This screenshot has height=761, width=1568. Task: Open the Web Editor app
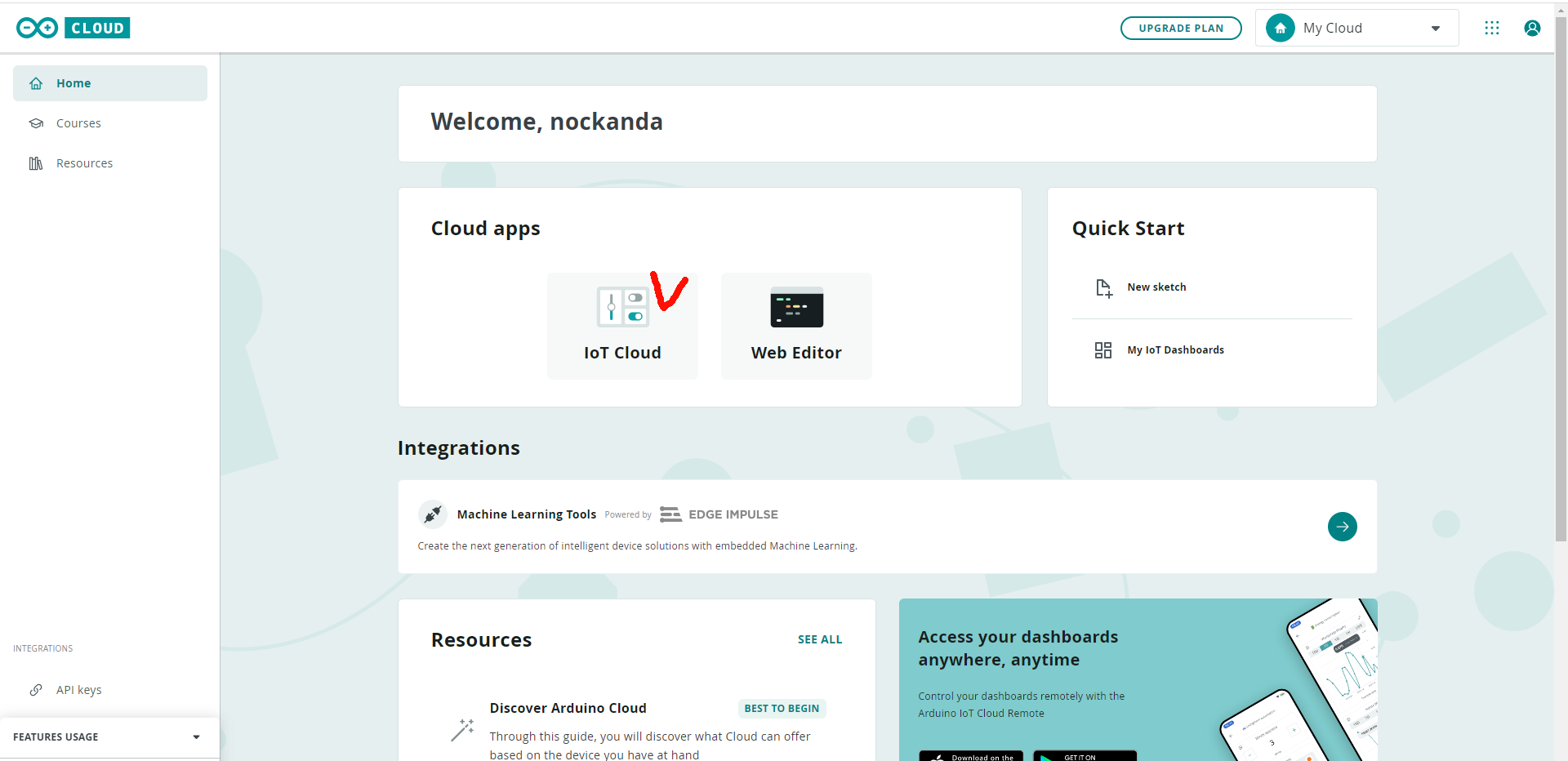[x=796, y=326]
